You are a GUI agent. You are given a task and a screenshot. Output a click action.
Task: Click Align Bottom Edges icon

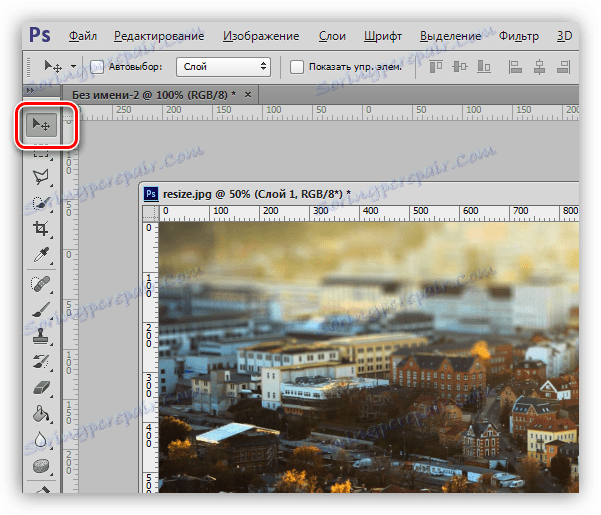[x=484, y=67]
